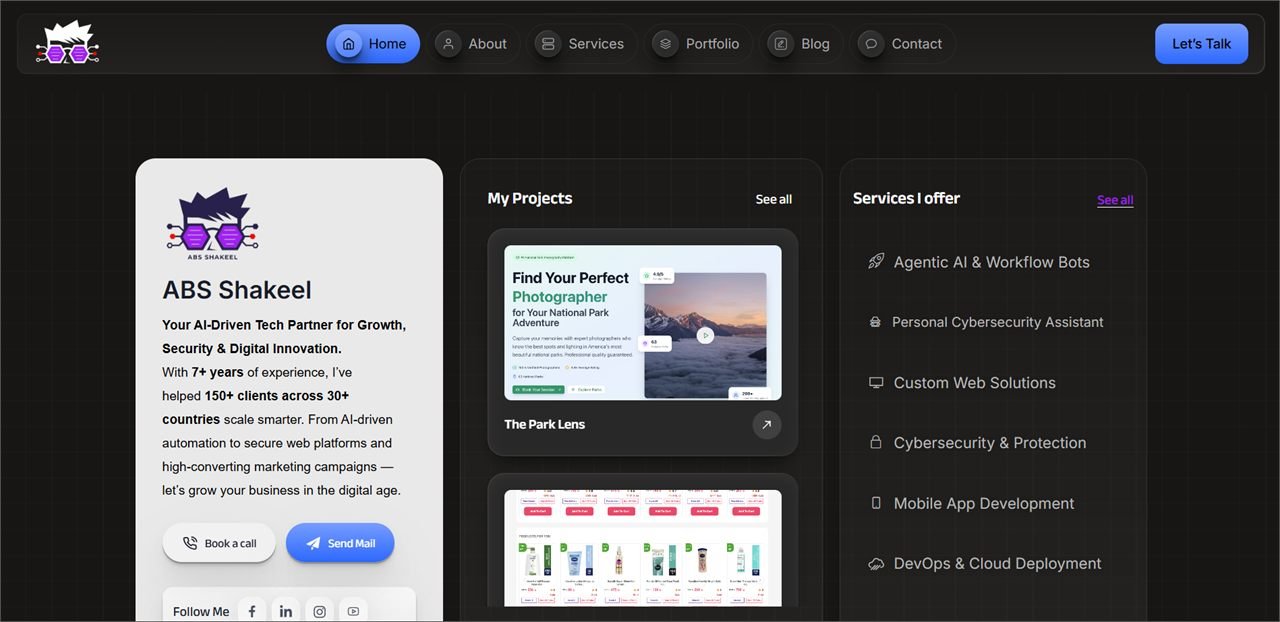Screen dimensions: 1280x622
Task: Click the ABS Shakeel profile logo image
Action: click(x=213, y=222)
